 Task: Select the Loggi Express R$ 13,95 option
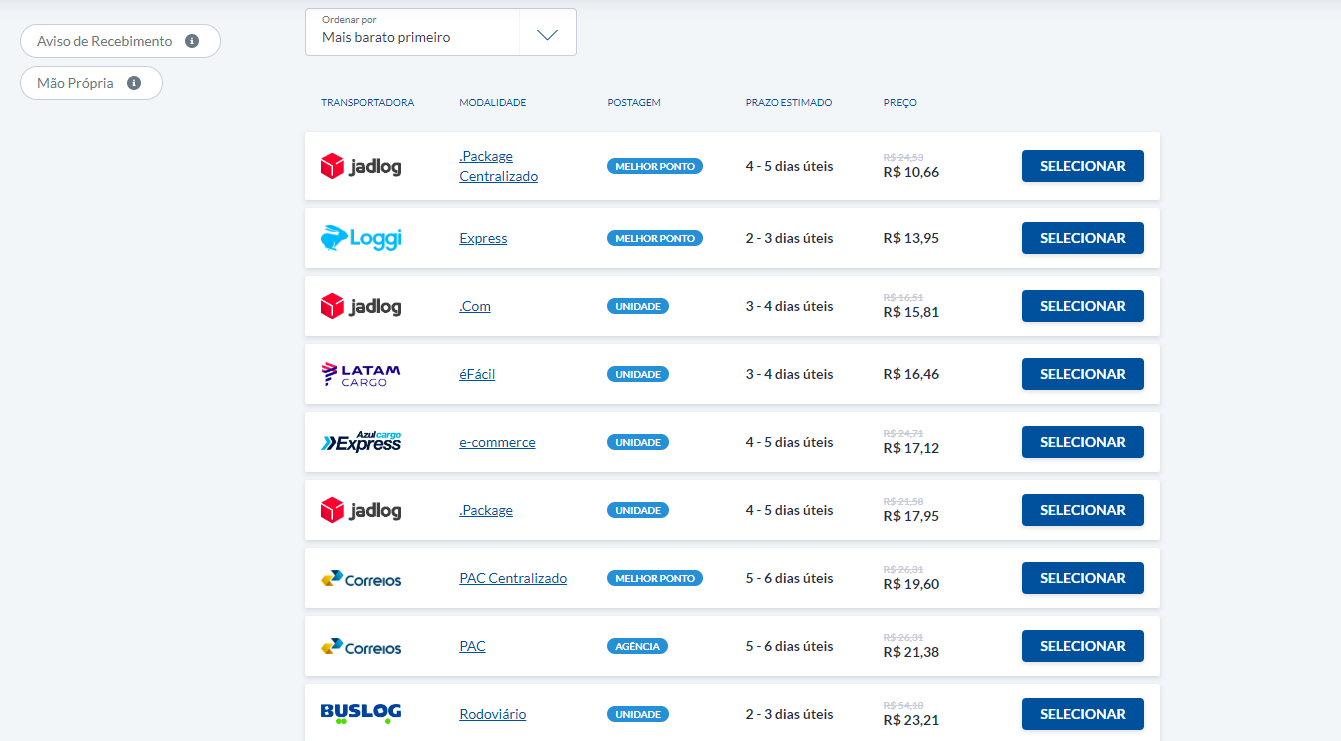[x=1082, y=238]
